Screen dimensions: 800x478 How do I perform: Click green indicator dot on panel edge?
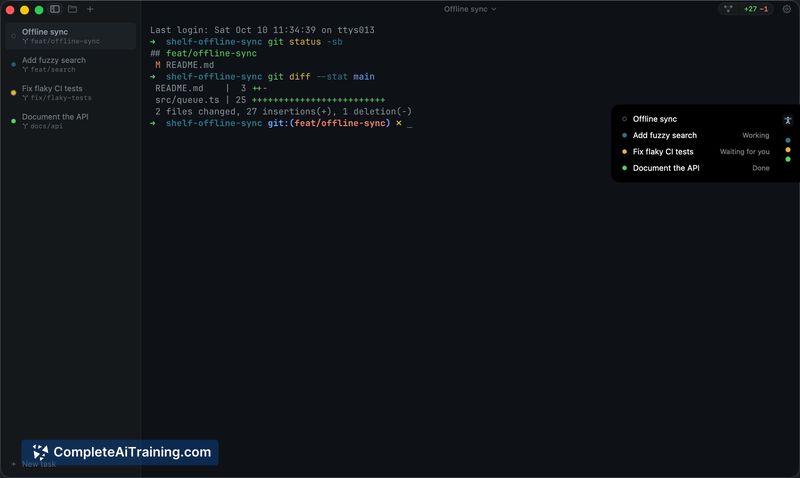pyautogui.click(x=788, y=159)
